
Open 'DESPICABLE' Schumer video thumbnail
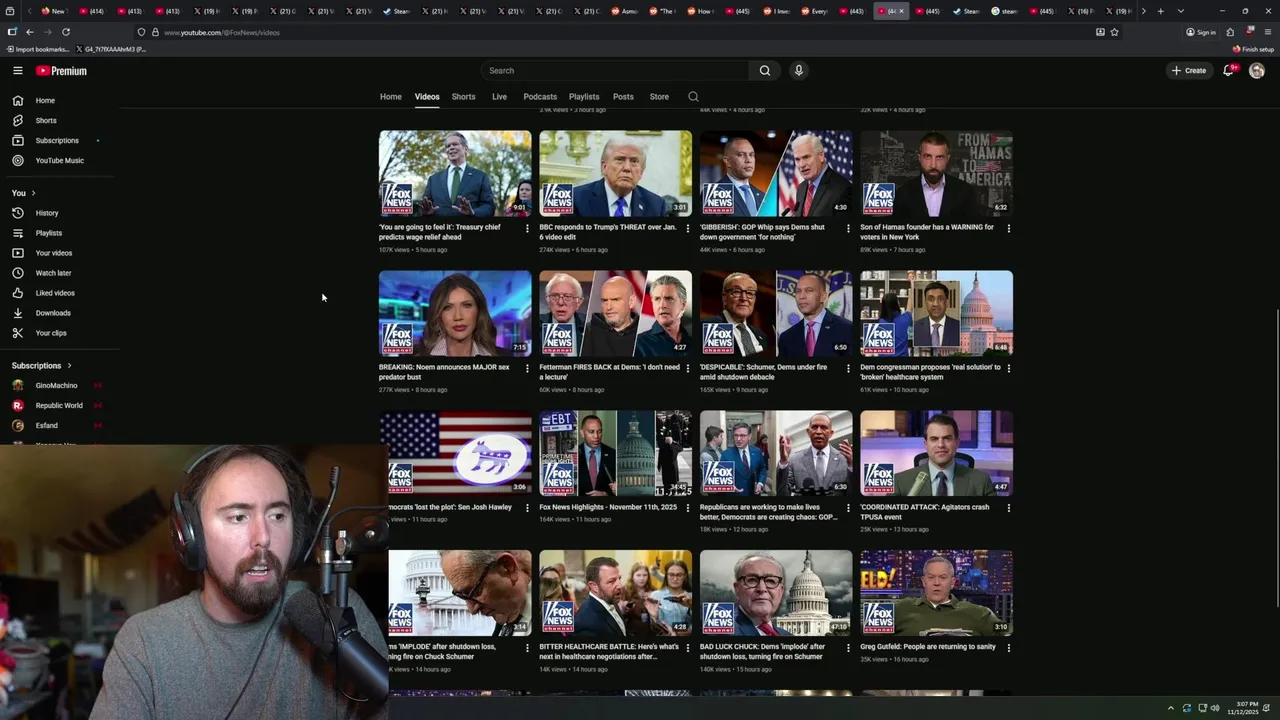click(x=776, y=313)
